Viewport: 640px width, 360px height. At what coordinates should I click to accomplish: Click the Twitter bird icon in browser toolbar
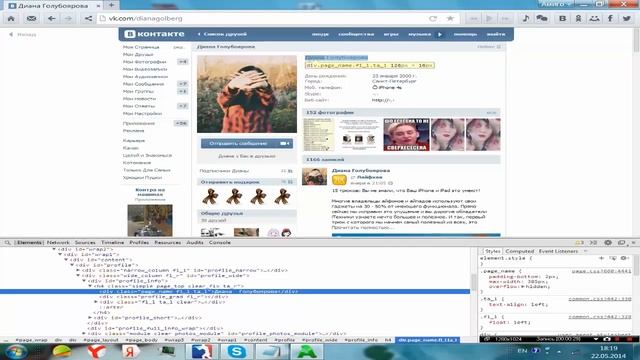[627, 18]
